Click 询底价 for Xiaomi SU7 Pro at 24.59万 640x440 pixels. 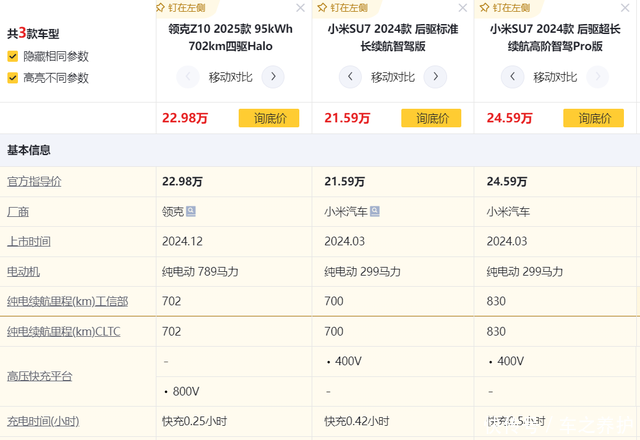click(593, 118)
